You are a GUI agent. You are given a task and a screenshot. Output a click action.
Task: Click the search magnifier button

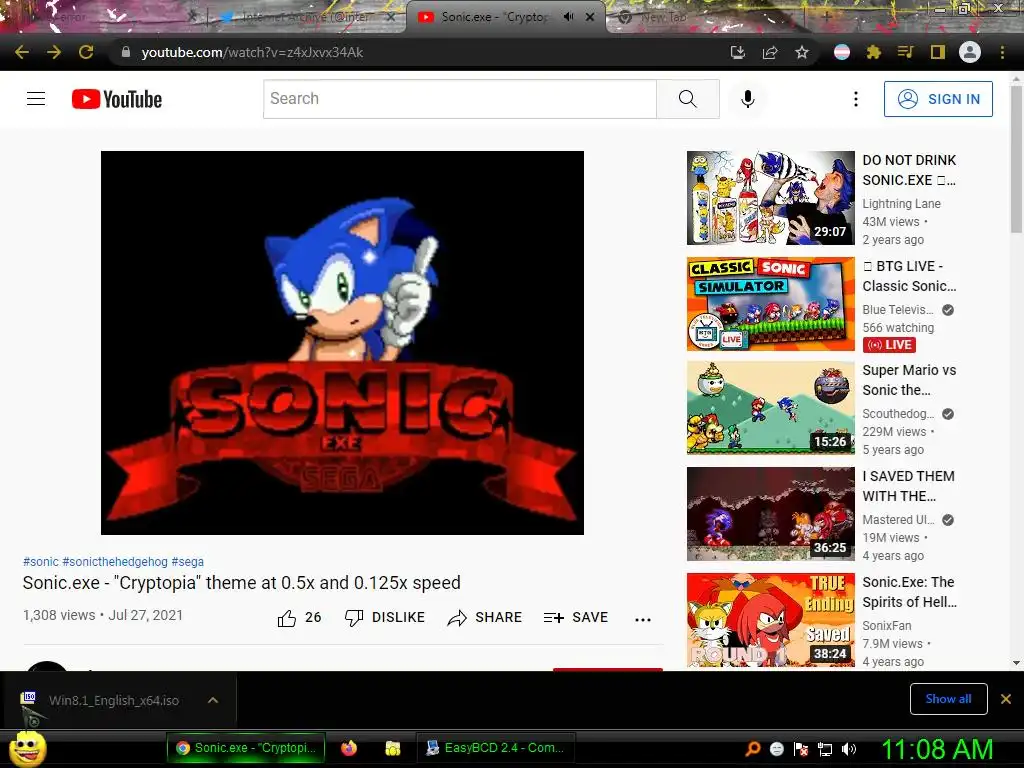688,99
